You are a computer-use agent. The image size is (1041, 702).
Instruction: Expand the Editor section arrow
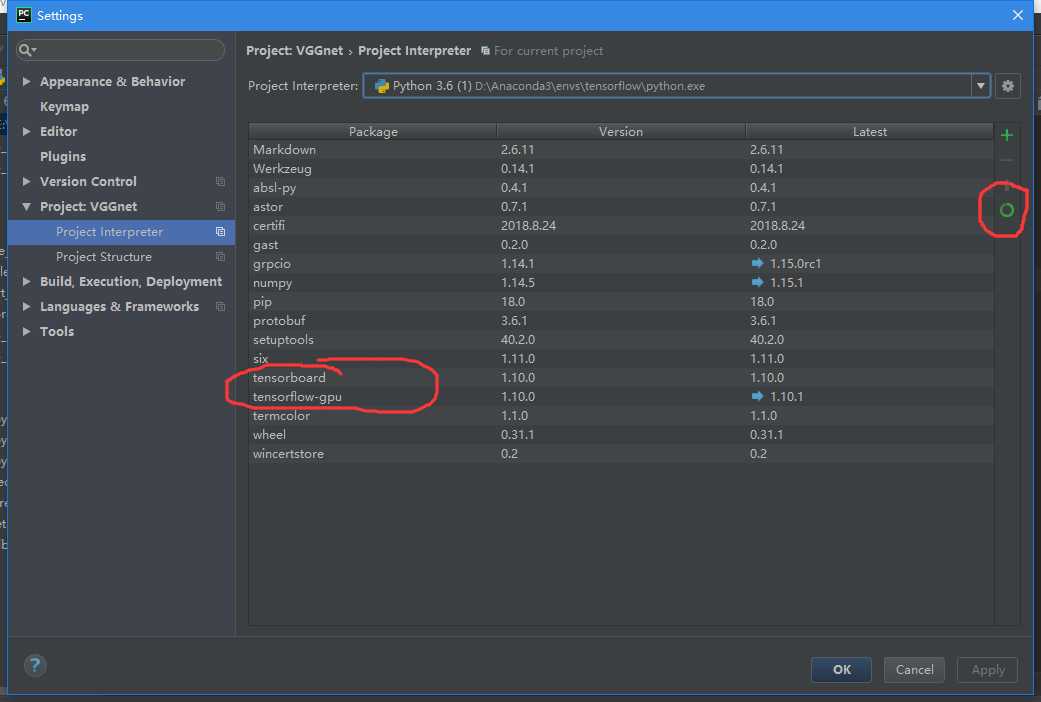pos(27,132)
